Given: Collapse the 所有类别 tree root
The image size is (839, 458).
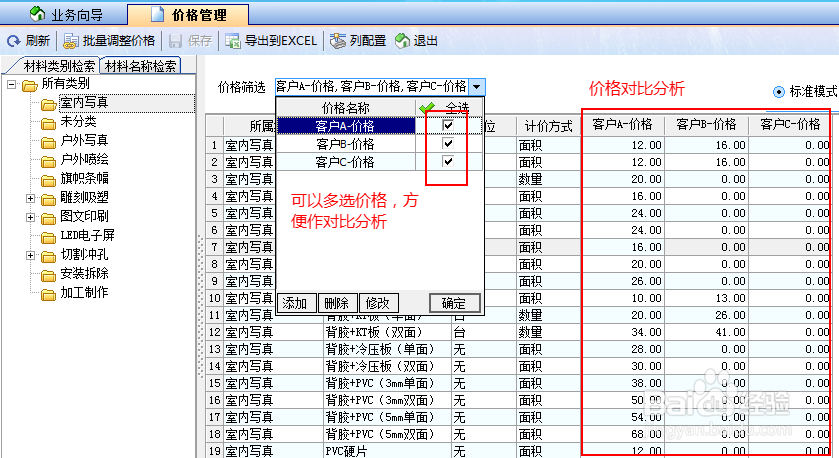Looking at the screenshot, I should pos(12,84).
